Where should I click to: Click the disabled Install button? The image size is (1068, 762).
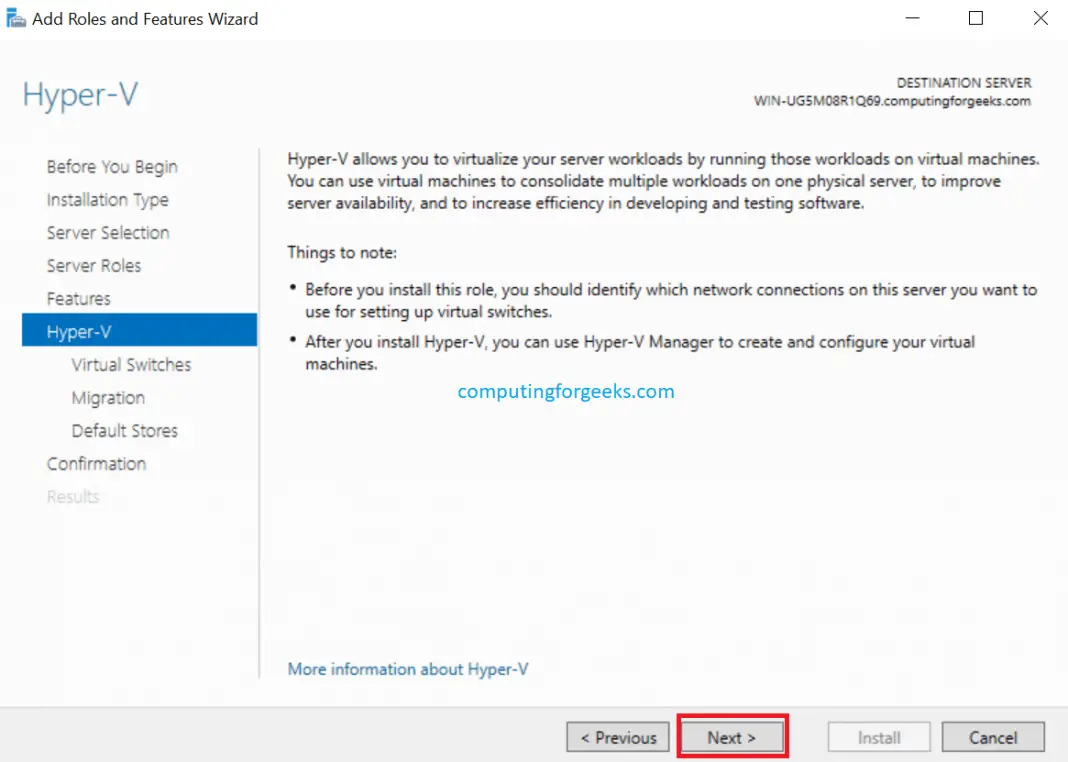coord(878,737)
